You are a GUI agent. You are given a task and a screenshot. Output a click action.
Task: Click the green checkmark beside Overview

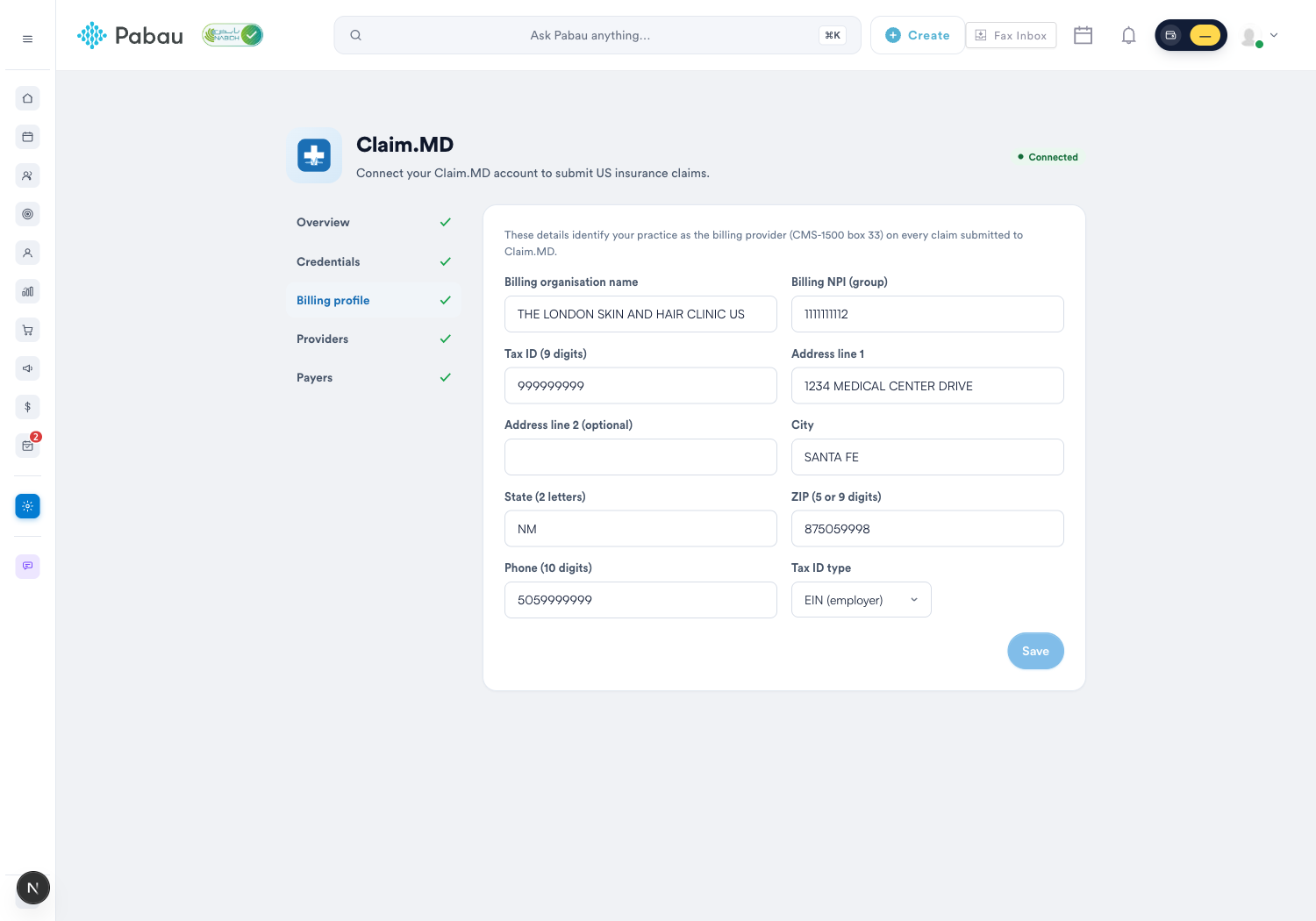pyautogui.click(x=445, y=223)
